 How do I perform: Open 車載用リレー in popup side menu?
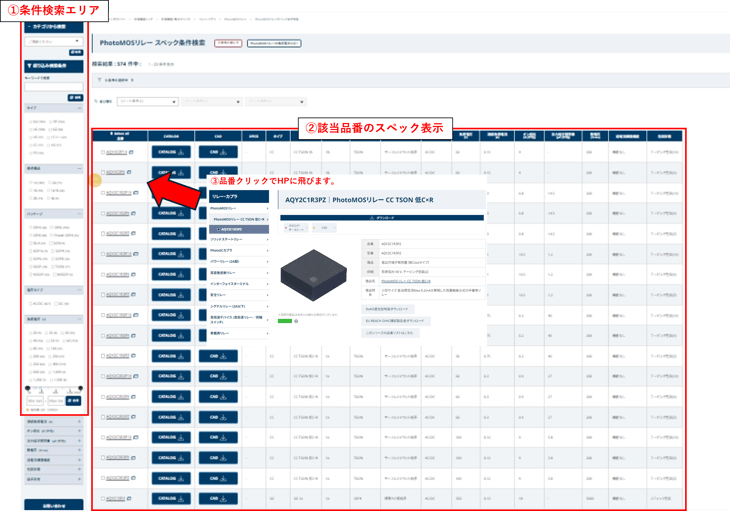point(239,333)
